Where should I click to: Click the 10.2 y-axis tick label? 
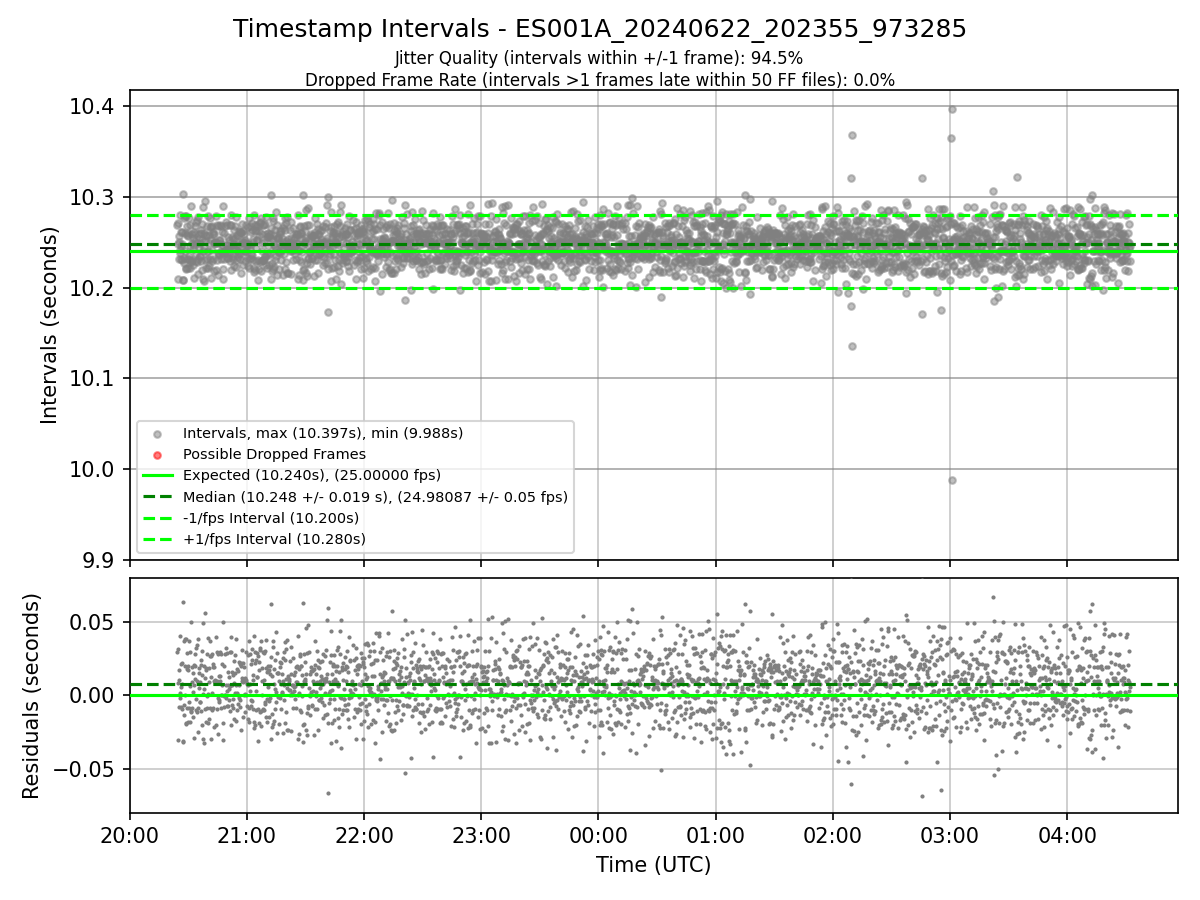(91, 288)
